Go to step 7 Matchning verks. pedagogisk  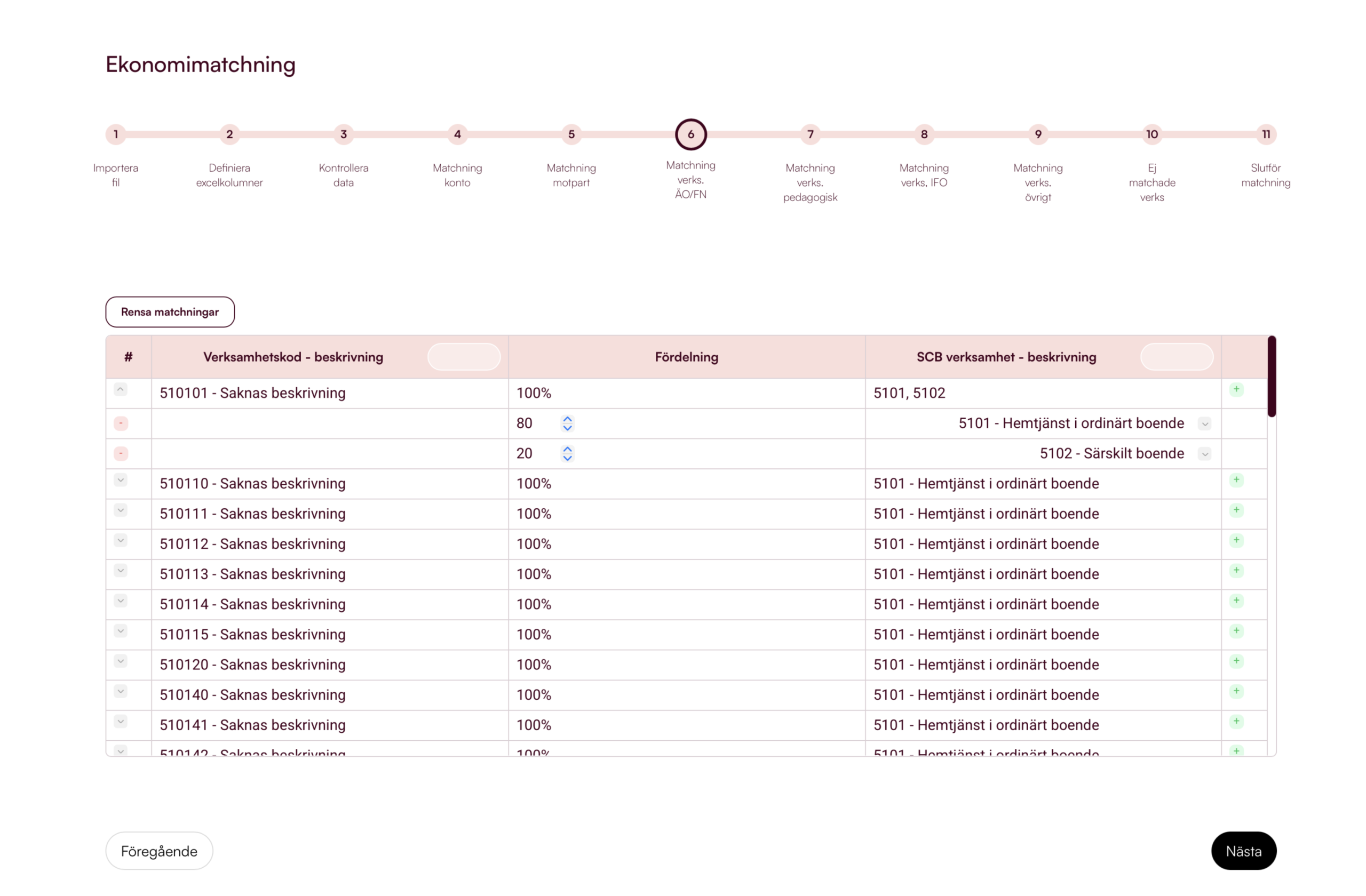click(810, 134)
